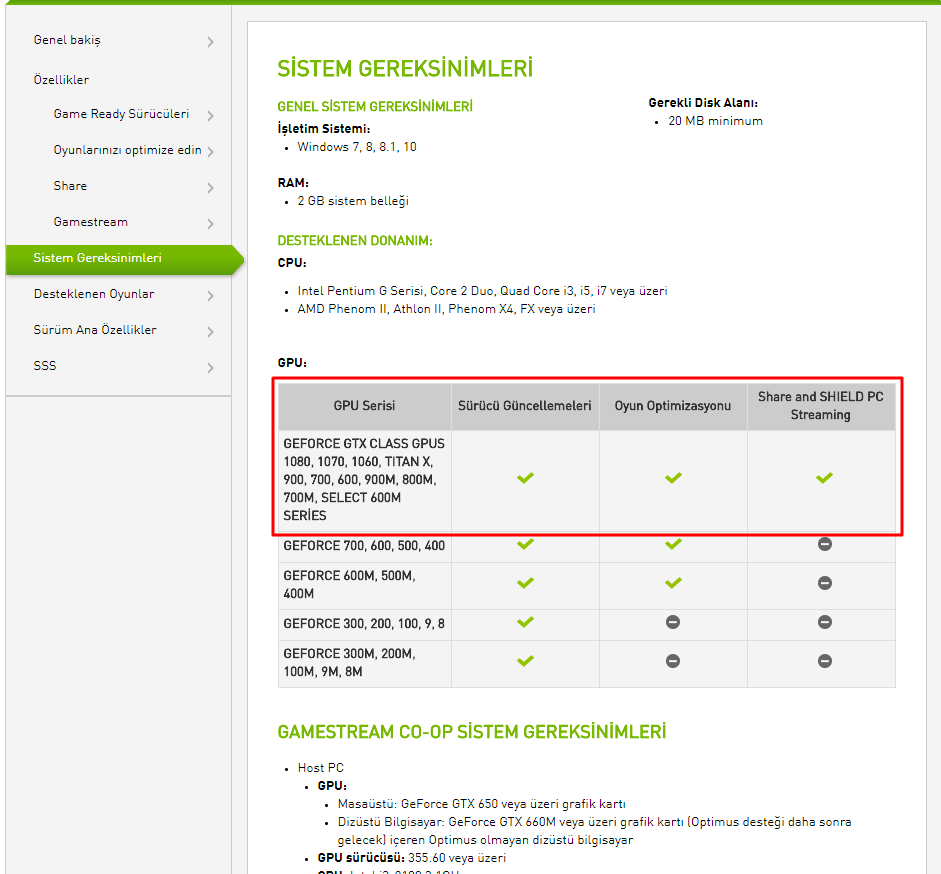Click streaming checkmark for GTX class row
The height and width of the screenshot is (874, 941).
tap(824, 478)
